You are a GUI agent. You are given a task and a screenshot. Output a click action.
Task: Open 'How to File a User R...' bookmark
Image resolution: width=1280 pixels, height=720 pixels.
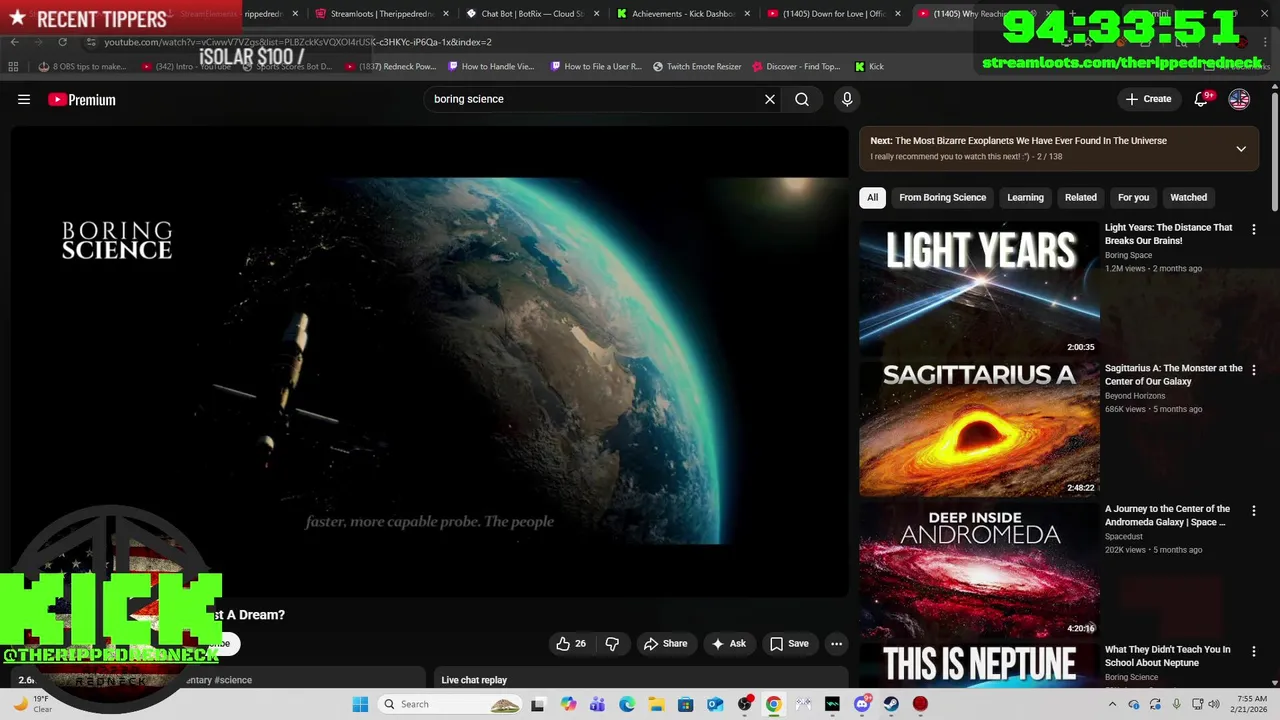click(x=595, y=66)
